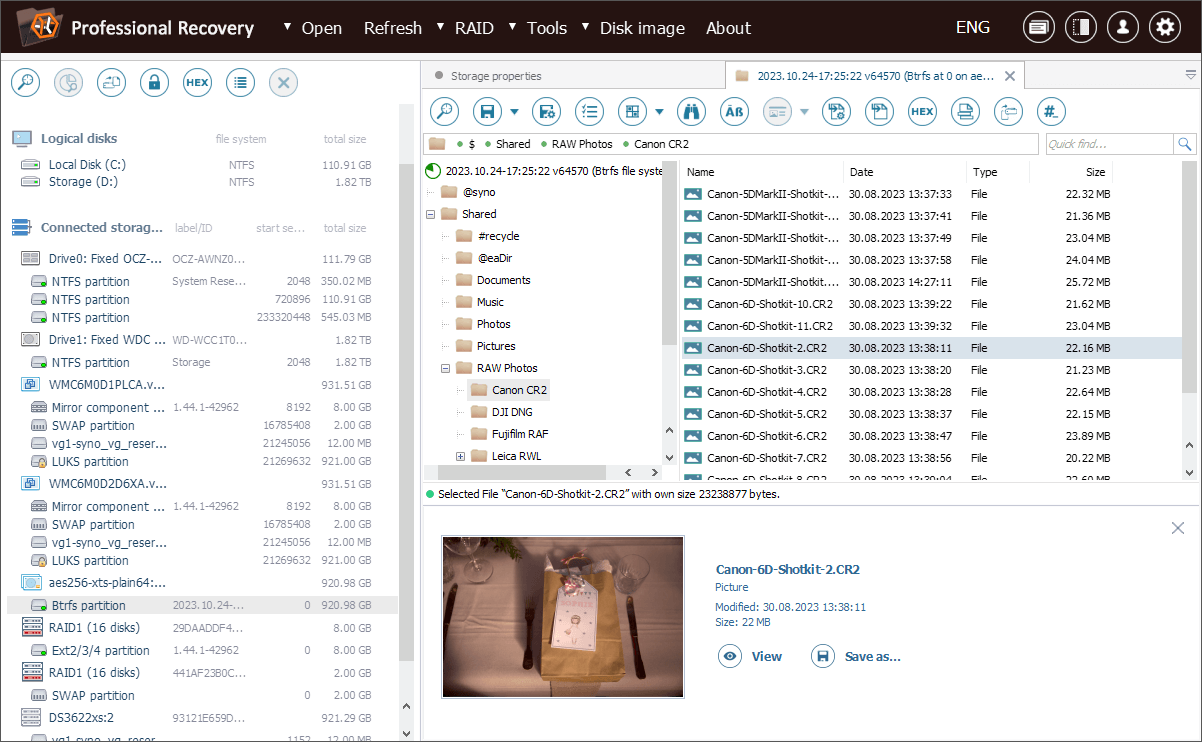Viewport: 1202px width, 742px height.
Task: Click the Refresh menu item
Action: [x=392, y=28]
